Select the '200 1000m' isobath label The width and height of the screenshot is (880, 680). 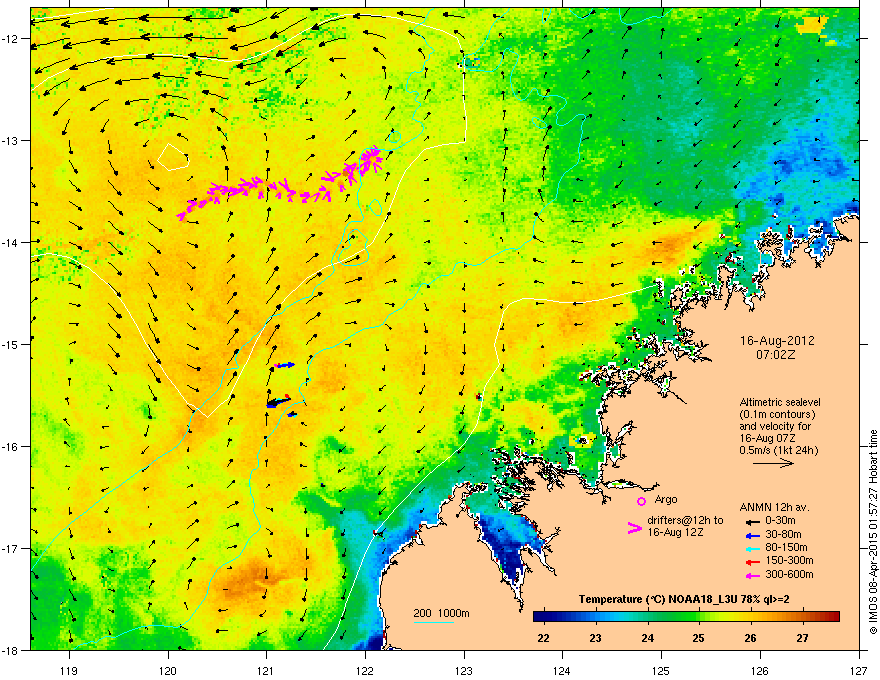(x=441, y=613)
